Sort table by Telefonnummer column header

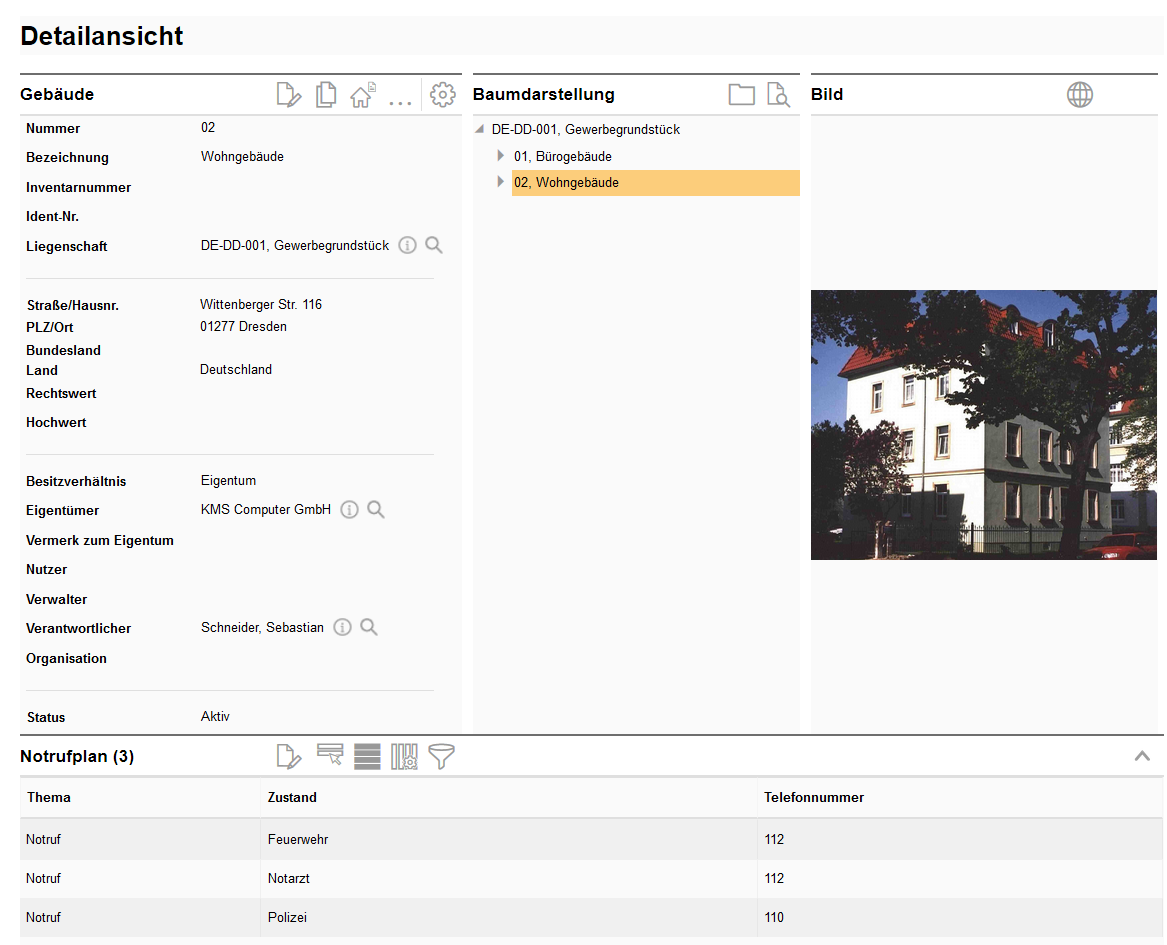click(814, 798)
